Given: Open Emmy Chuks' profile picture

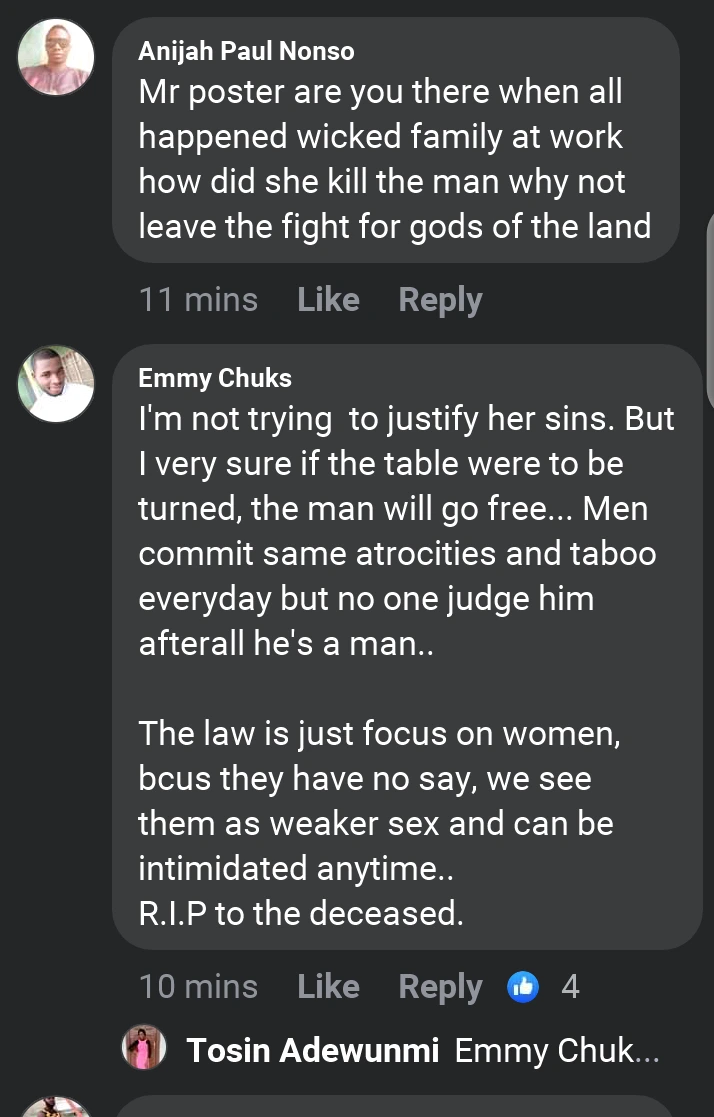Looking at the screenshot, I should 56,384.
